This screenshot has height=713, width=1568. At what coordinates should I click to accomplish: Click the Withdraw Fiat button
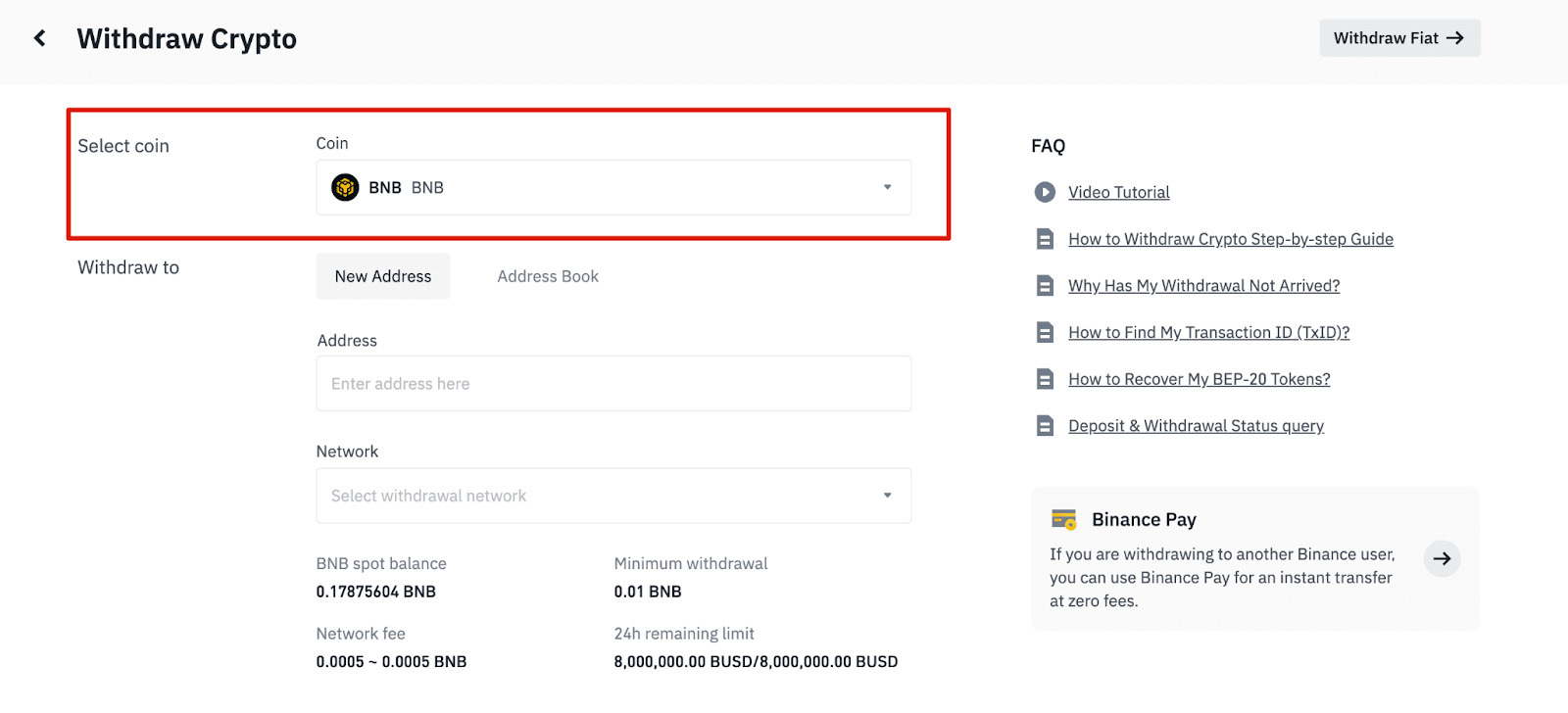point(1398,38)
